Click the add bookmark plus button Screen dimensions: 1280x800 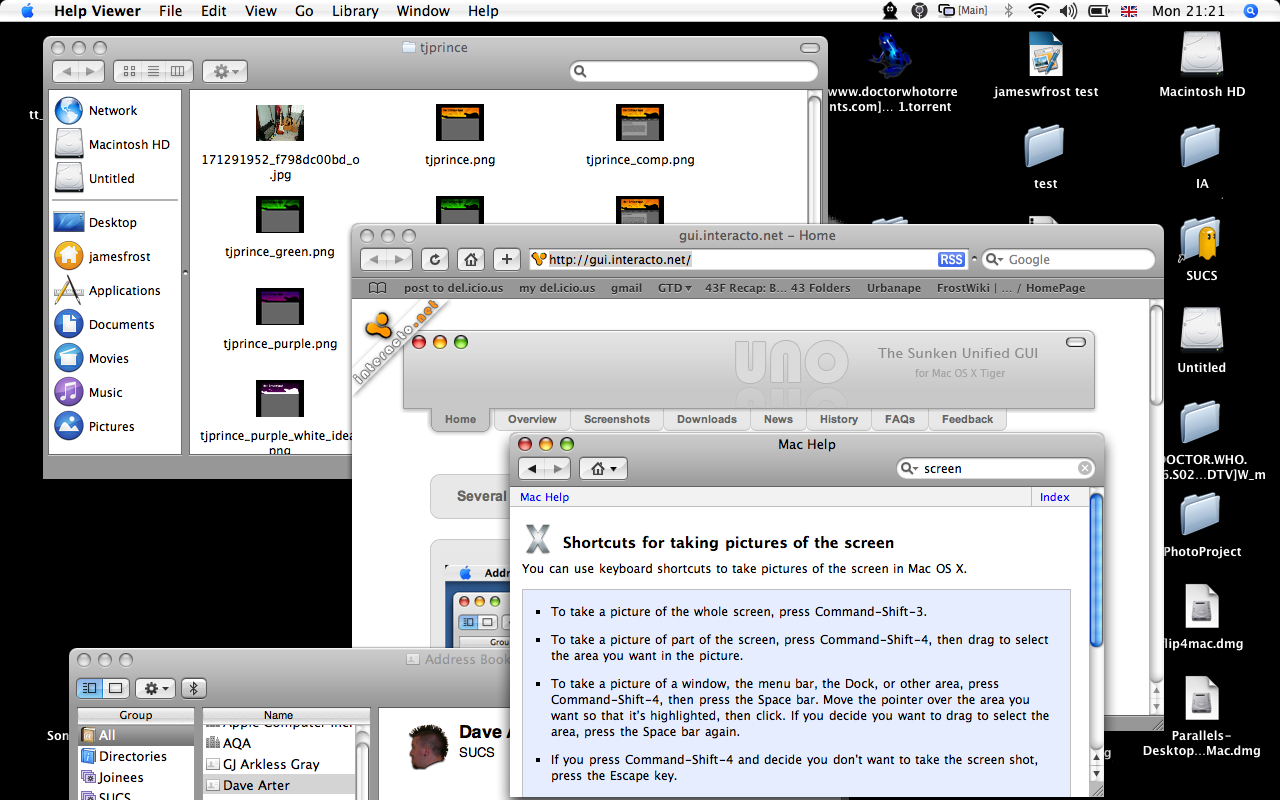click(x=507, y=260)
